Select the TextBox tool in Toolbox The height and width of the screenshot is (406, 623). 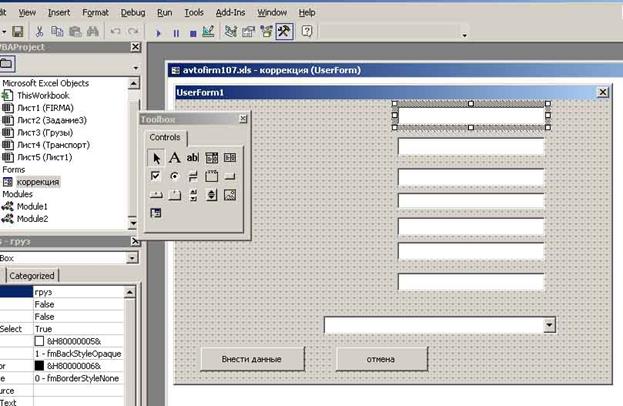tap(193, 158)
